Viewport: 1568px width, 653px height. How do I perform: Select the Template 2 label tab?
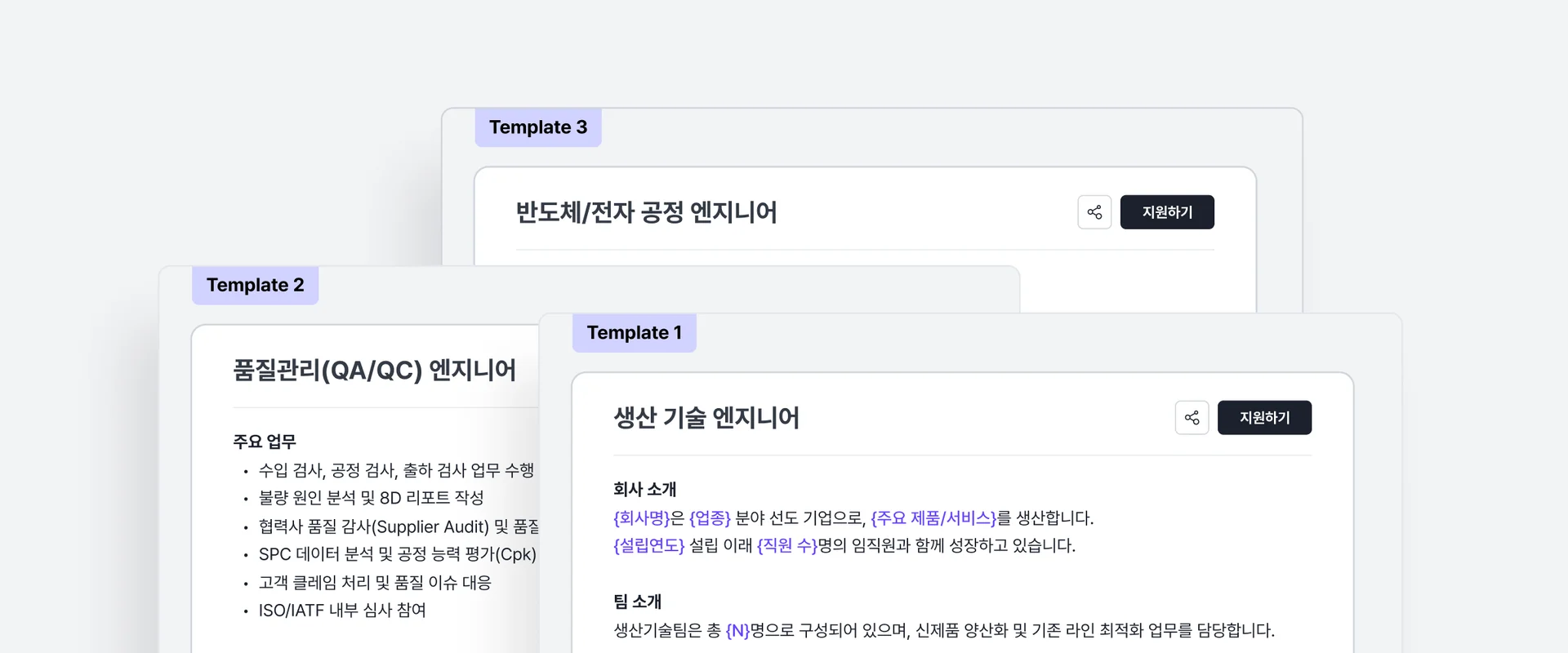pyautogui.click(x=255, y=286)
